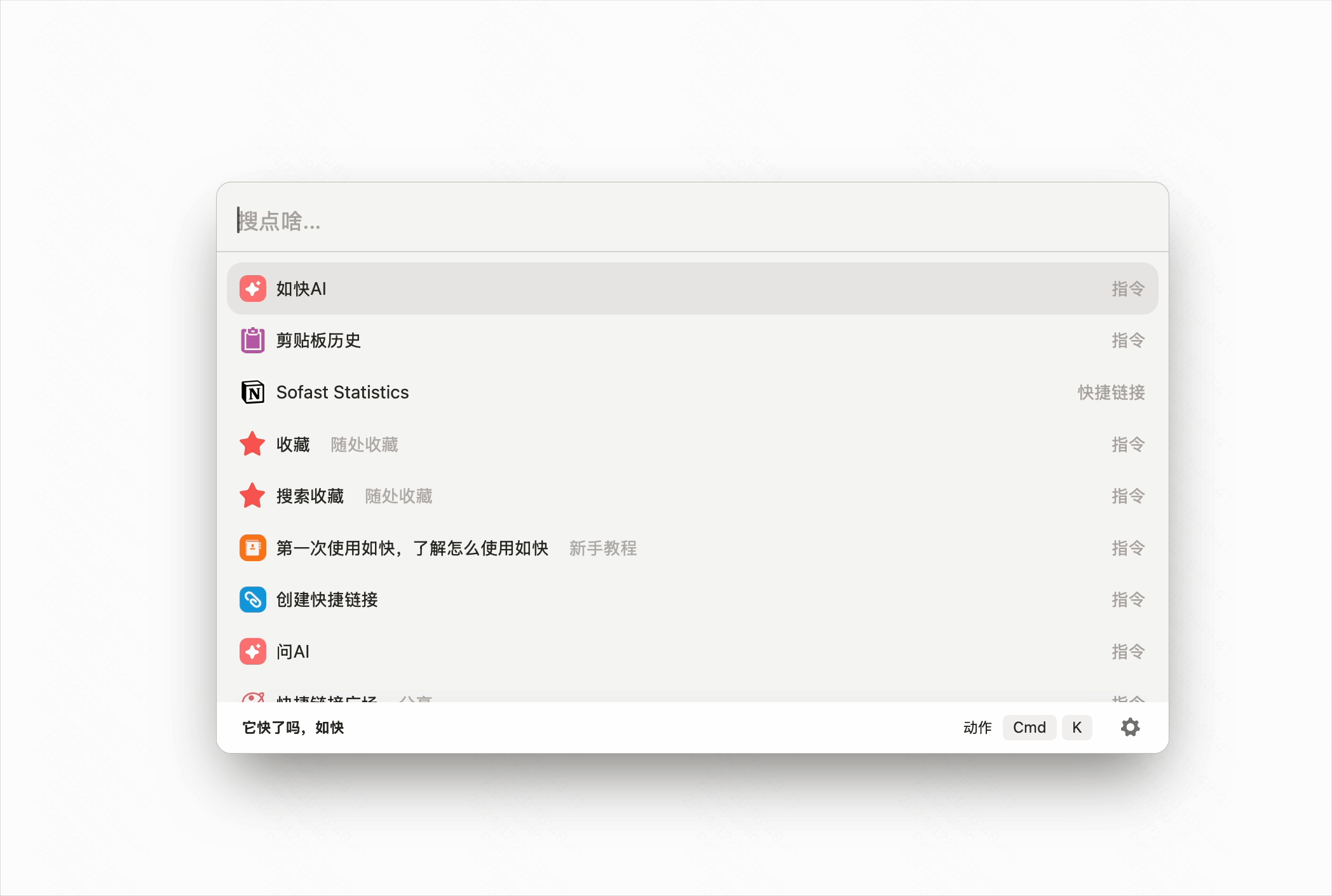This screenshot has width=1332, height=896.
Task: Click the orange tutorial book icon
Action: 252,548
